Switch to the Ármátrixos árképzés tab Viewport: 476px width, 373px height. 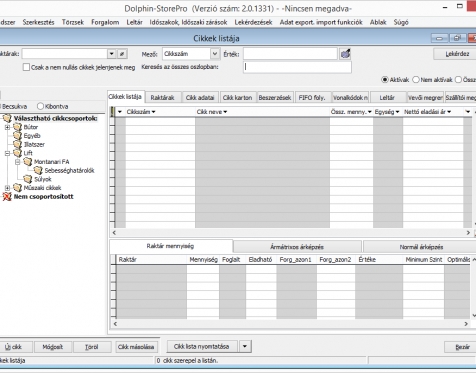coord(297,247)
